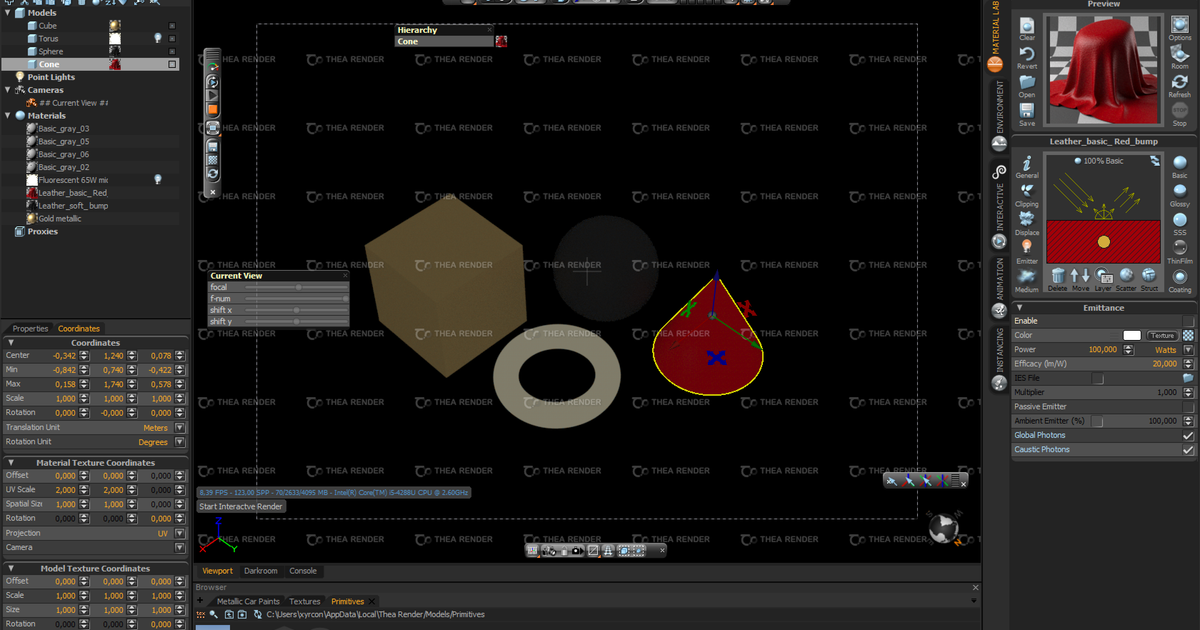This screenshot has width=1200, height=630.
Task: Enable the Emittance checkbox
Action: (x=1188, y=321)
